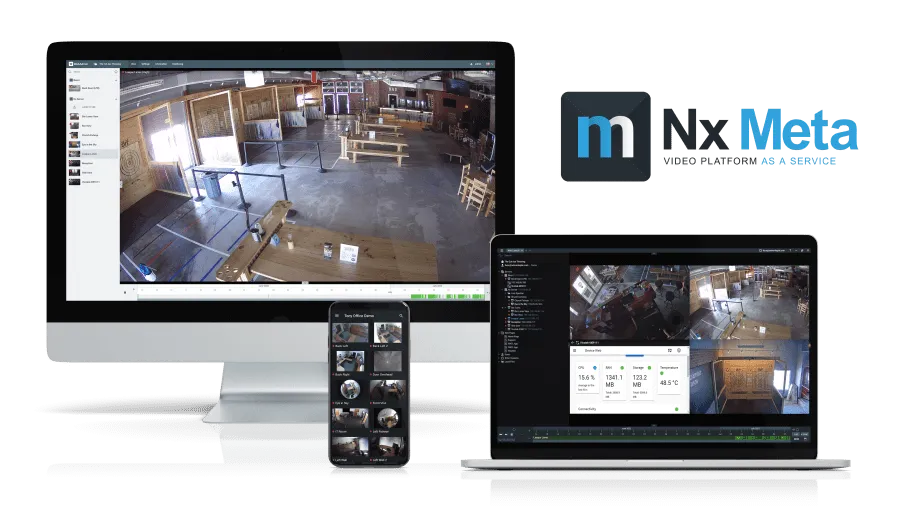Open main hamburger menu in laptop client
Viewport: 900px width, 506px height.
[x=502, y=250]
